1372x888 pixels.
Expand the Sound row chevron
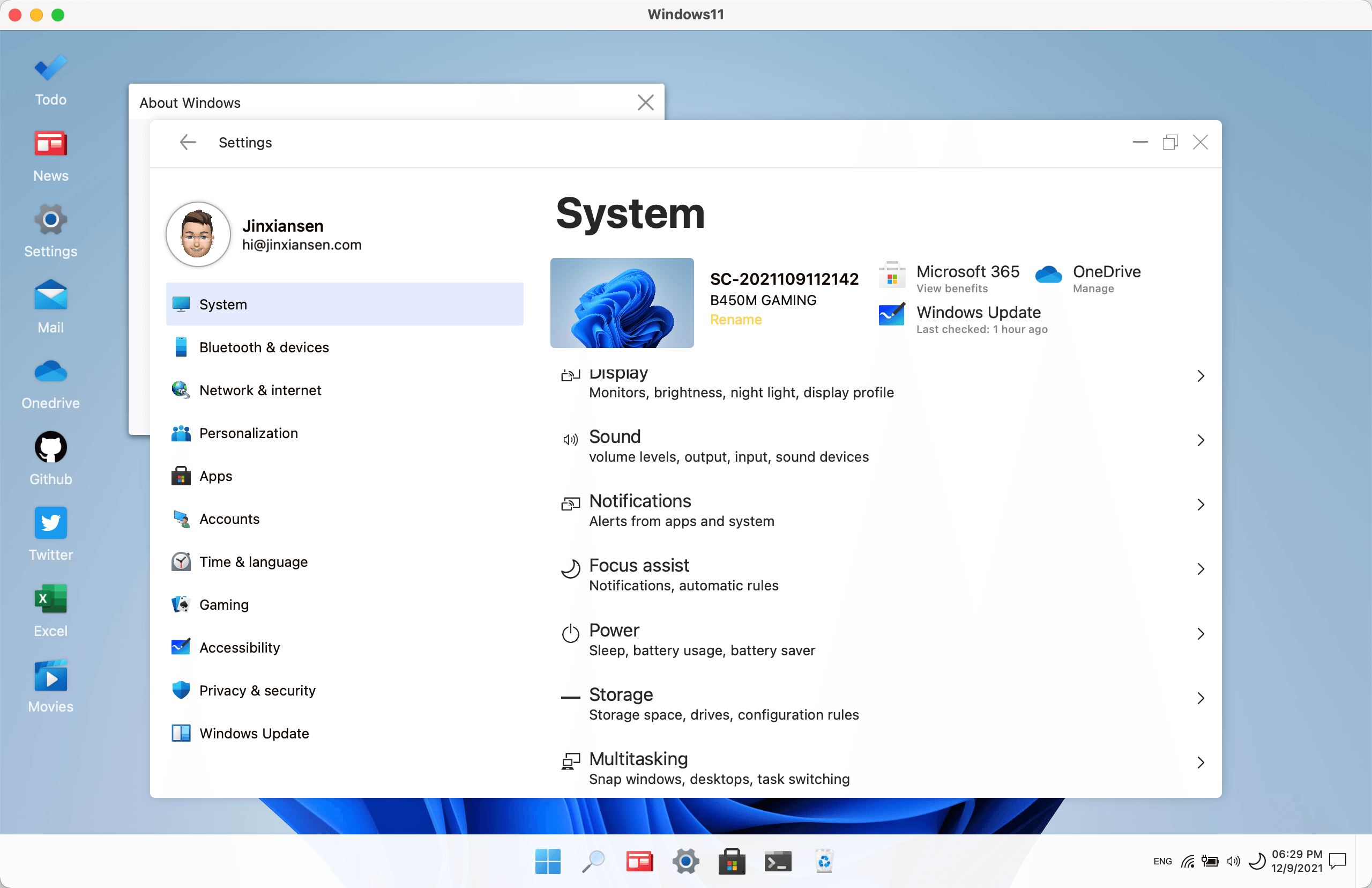pos(1201,441)
